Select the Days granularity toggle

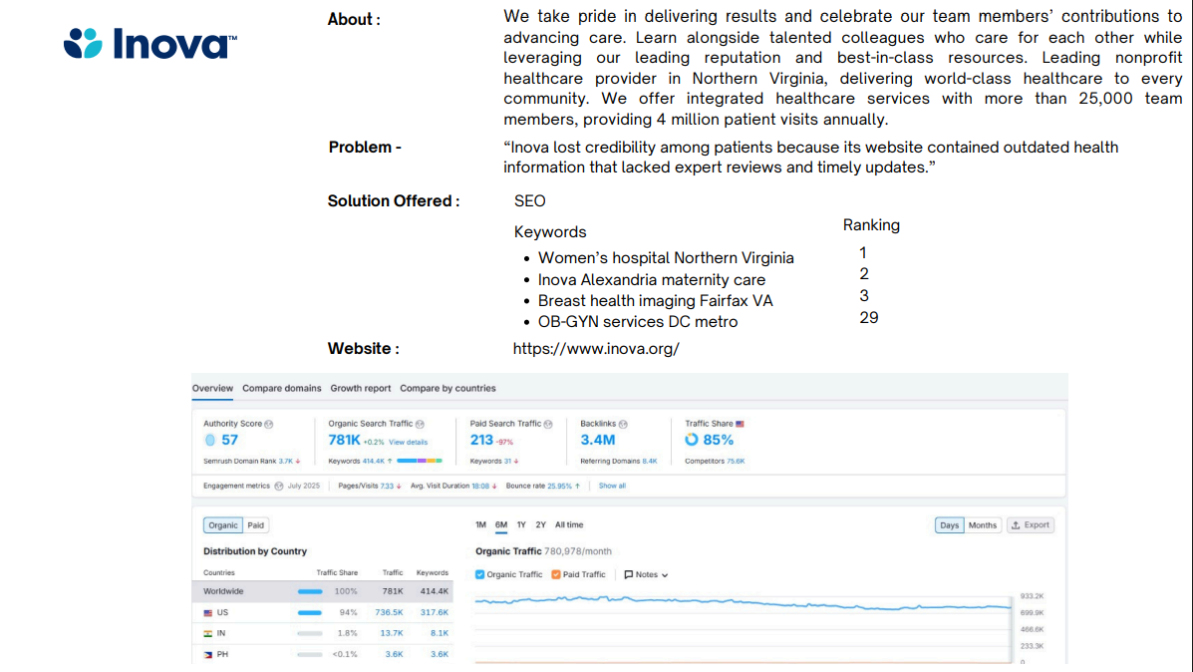[x=950, y=525]
